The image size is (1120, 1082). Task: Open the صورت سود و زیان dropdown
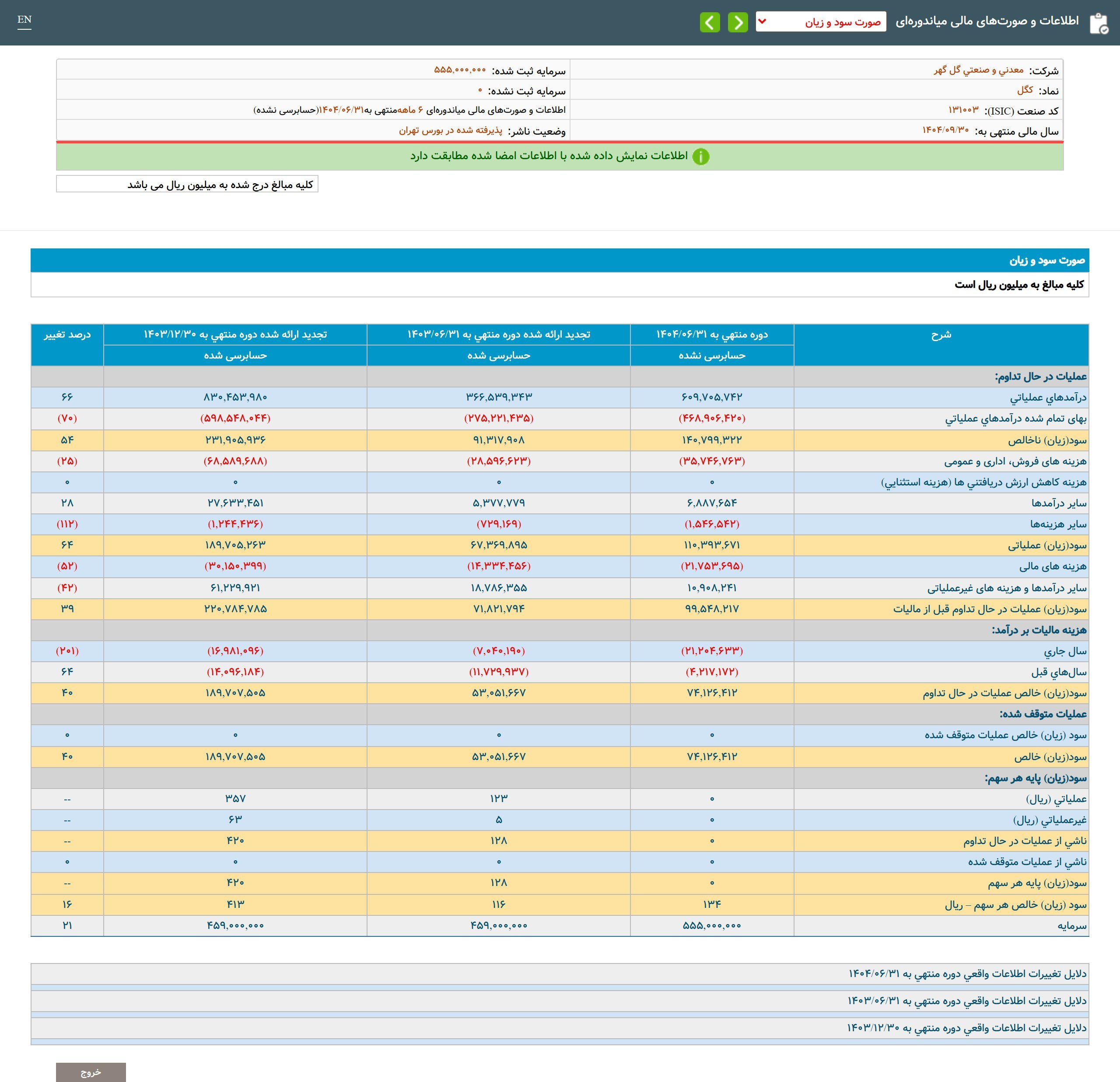pyautogui.click(x=821, y=22)
